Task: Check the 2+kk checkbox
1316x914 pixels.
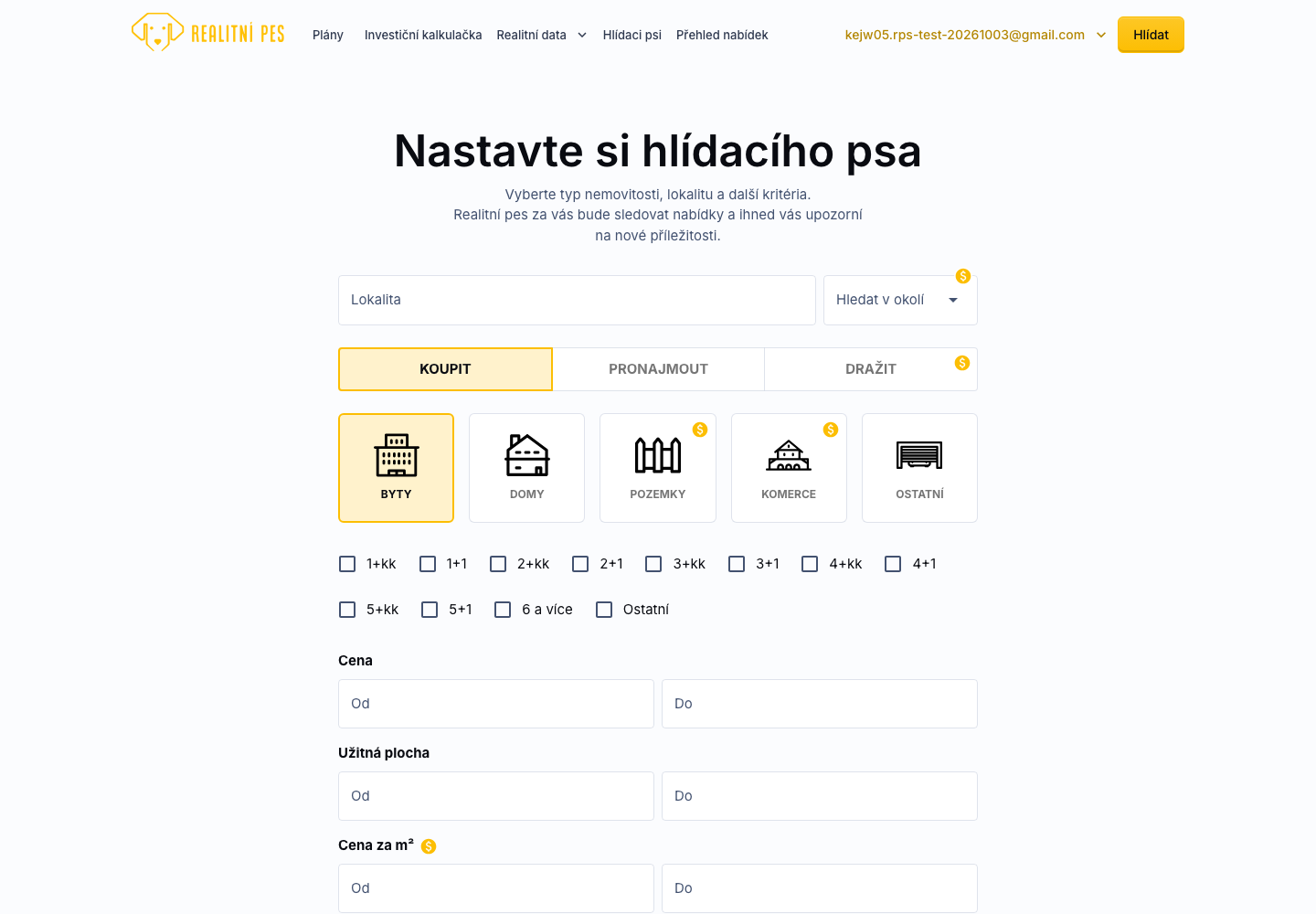Action: point(498,564)
